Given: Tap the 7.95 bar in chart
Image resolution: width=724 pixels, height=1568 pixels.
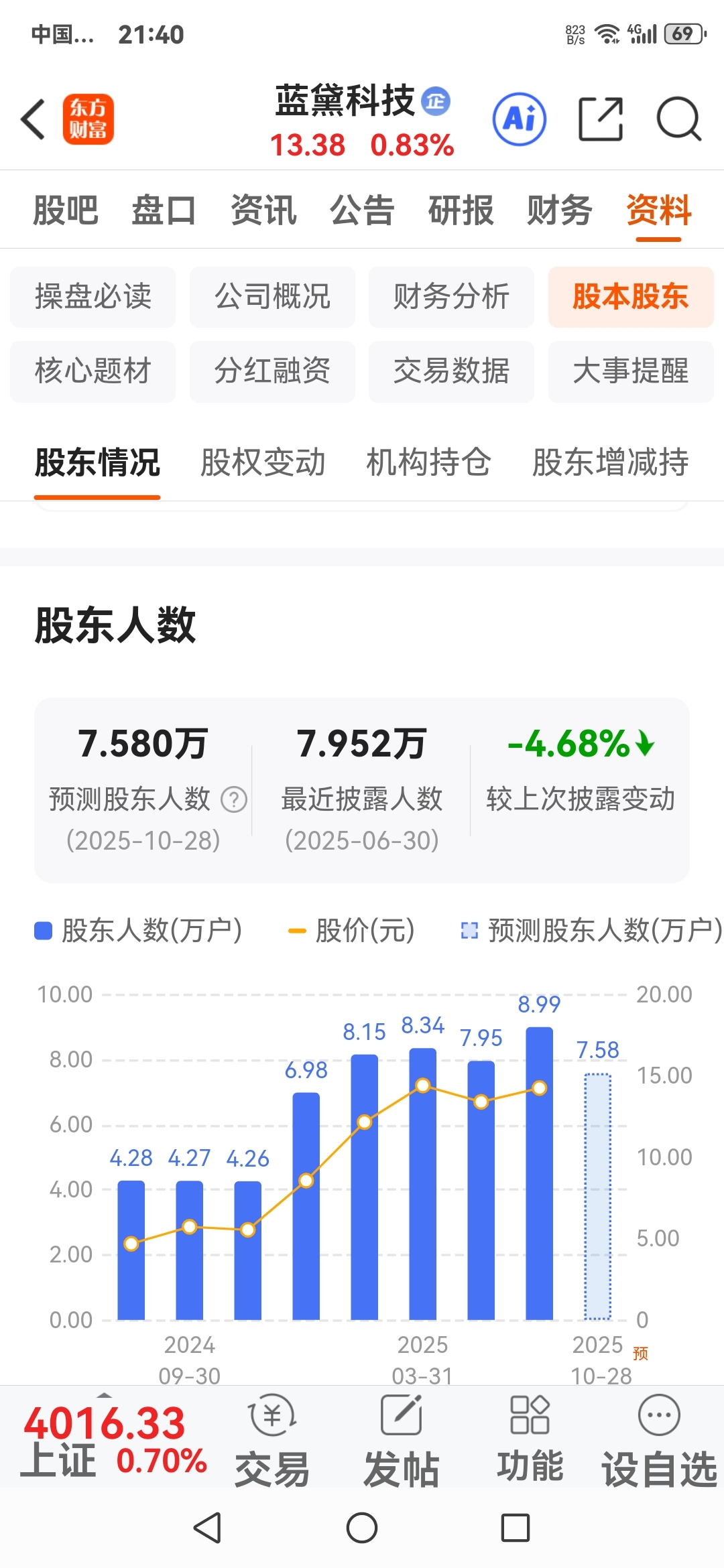Looking at the screenshot, I should point(481,1190).
